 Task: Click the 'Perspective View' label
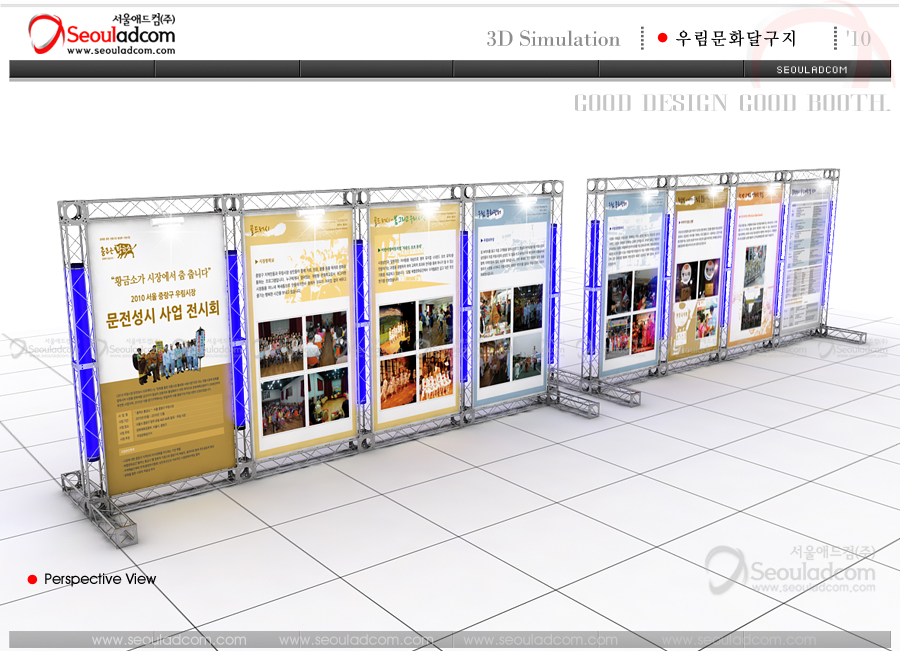100,580
